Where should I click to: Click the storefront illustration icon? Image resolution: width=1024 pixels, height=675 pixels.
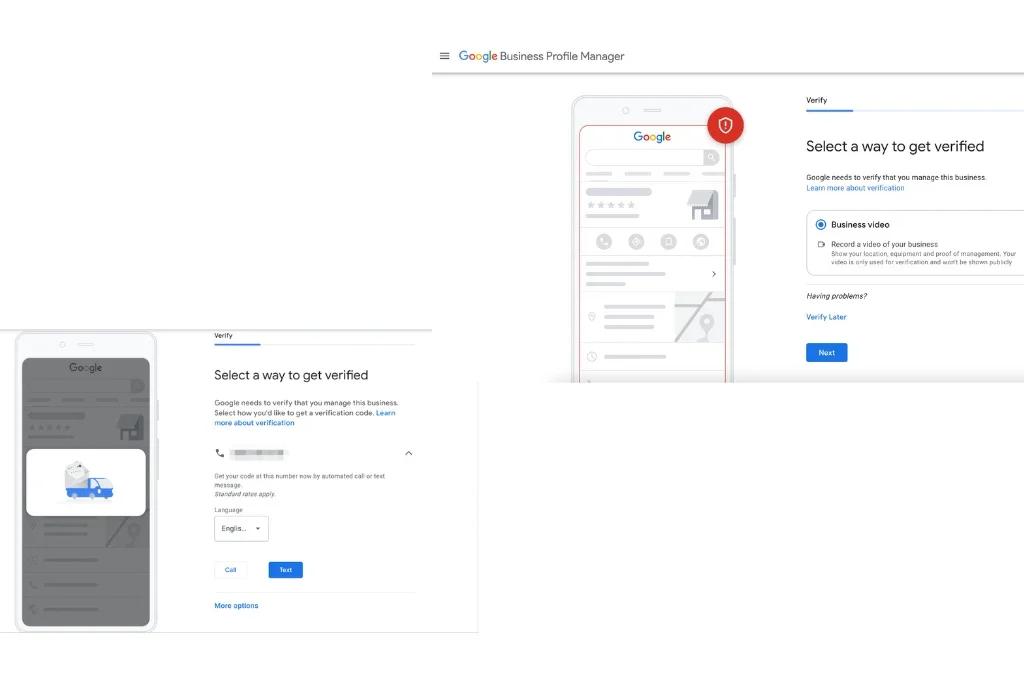(x=702, y=204)
